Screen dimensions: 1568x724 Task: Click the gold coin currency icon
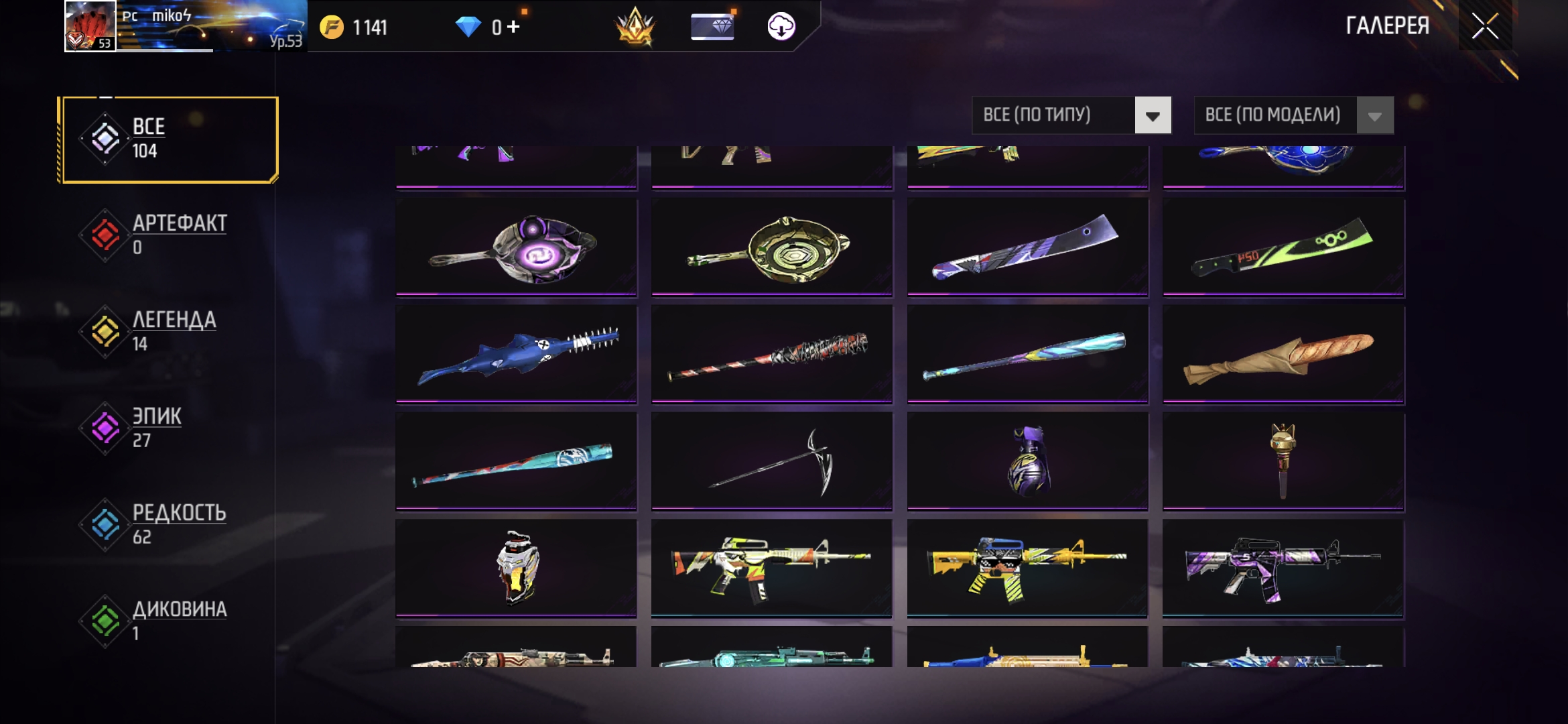332,27
